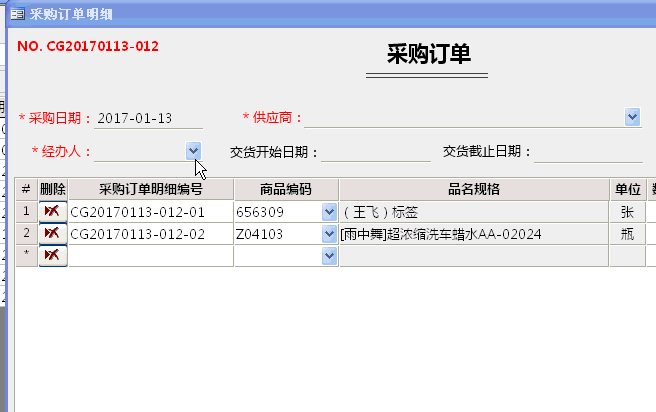Click the 单位 column header
The height and width of the screenshot is (412, 656).
[628, 189]
